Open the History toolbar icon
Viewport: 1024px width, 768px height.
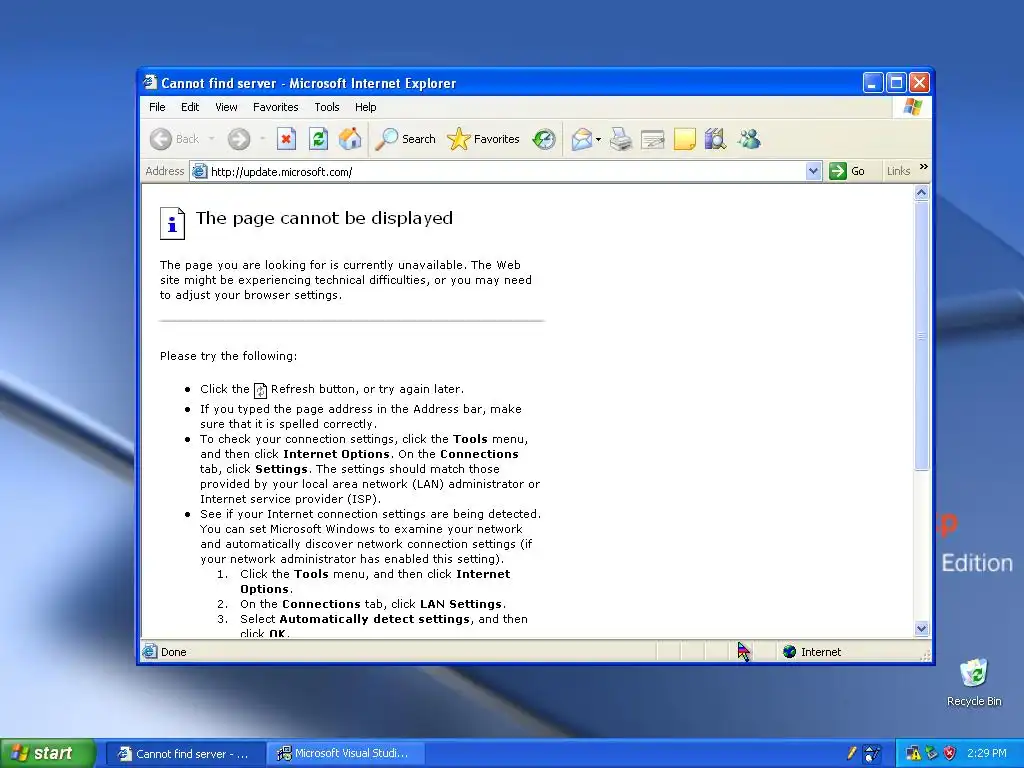click(543, 139)
